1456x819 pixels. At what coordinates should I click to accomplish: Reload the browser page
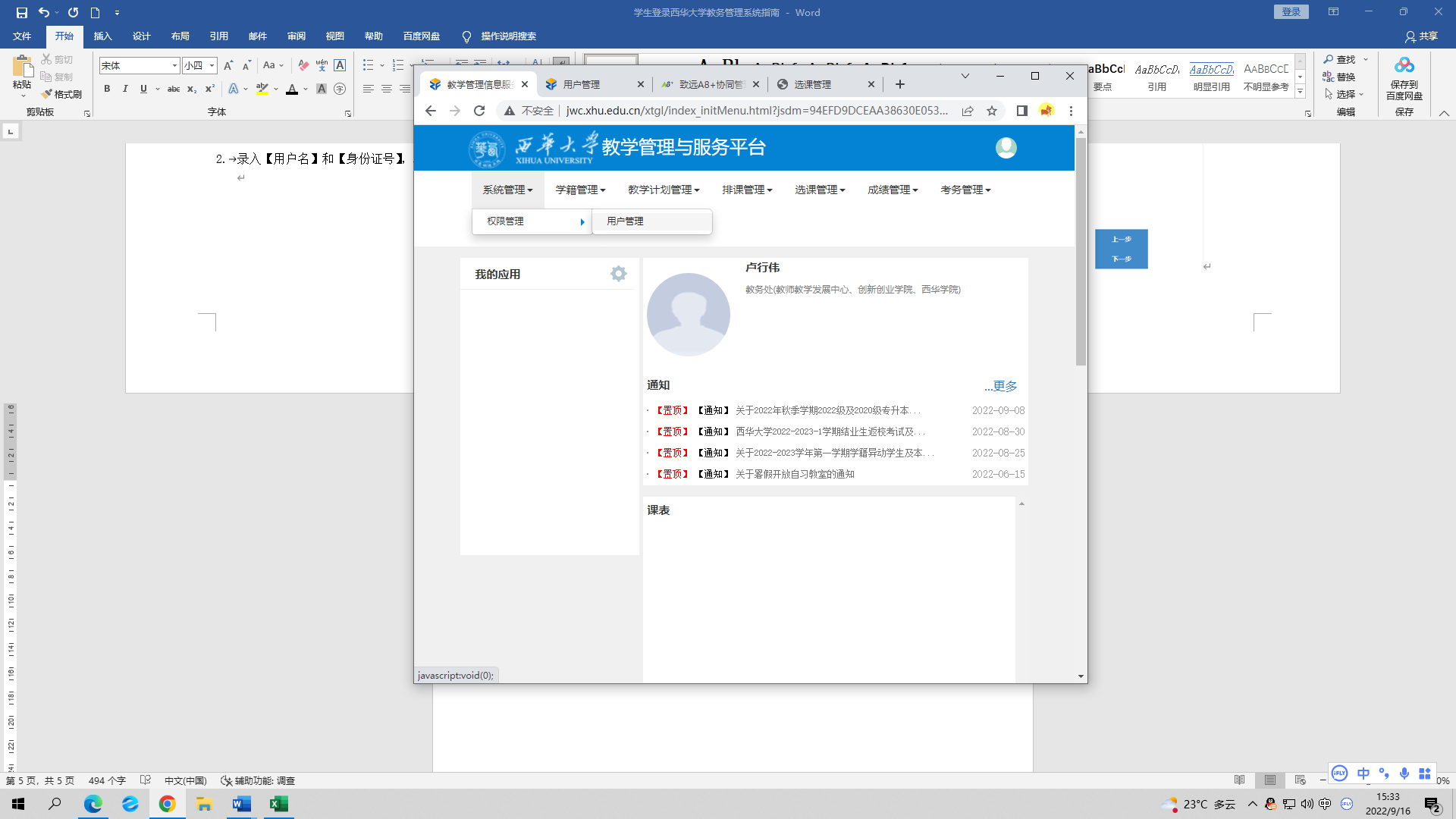point(479,111)
